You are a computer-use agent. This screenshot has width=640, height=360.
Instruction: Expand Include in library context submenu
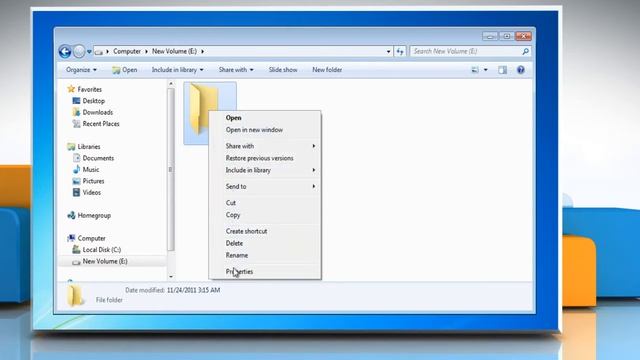pyautogui.click(x=264, y=170)
